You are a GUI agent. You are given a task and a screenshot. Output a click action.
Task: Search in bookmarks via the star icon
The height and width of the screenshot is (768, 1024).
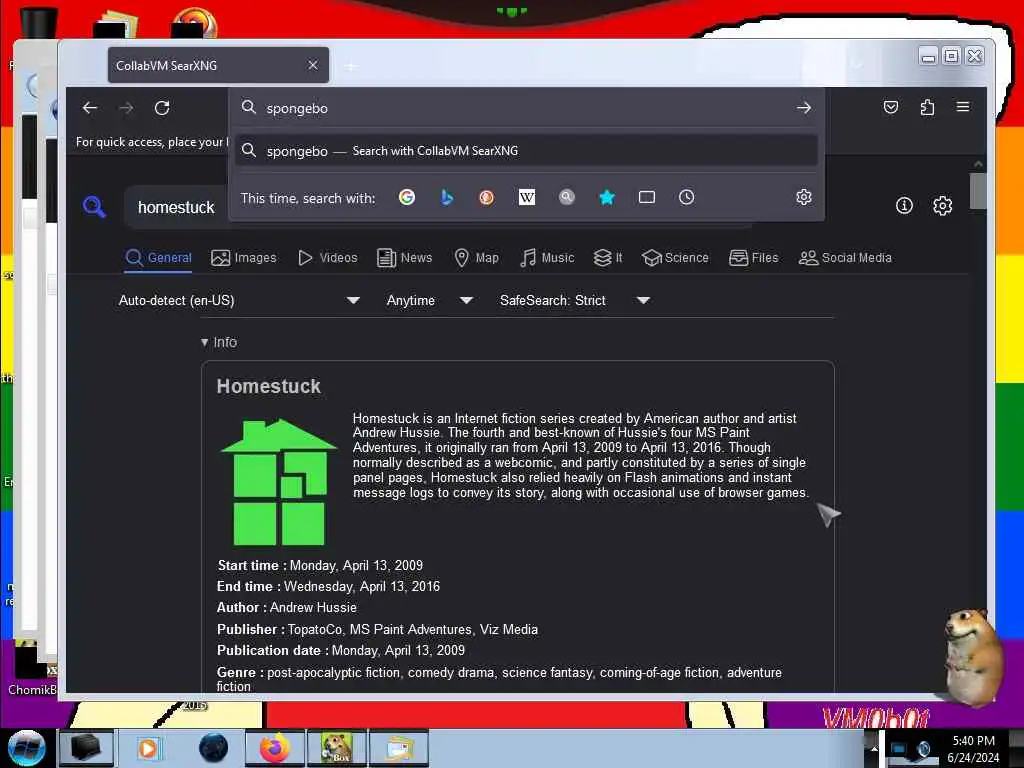tap(607, 197)
